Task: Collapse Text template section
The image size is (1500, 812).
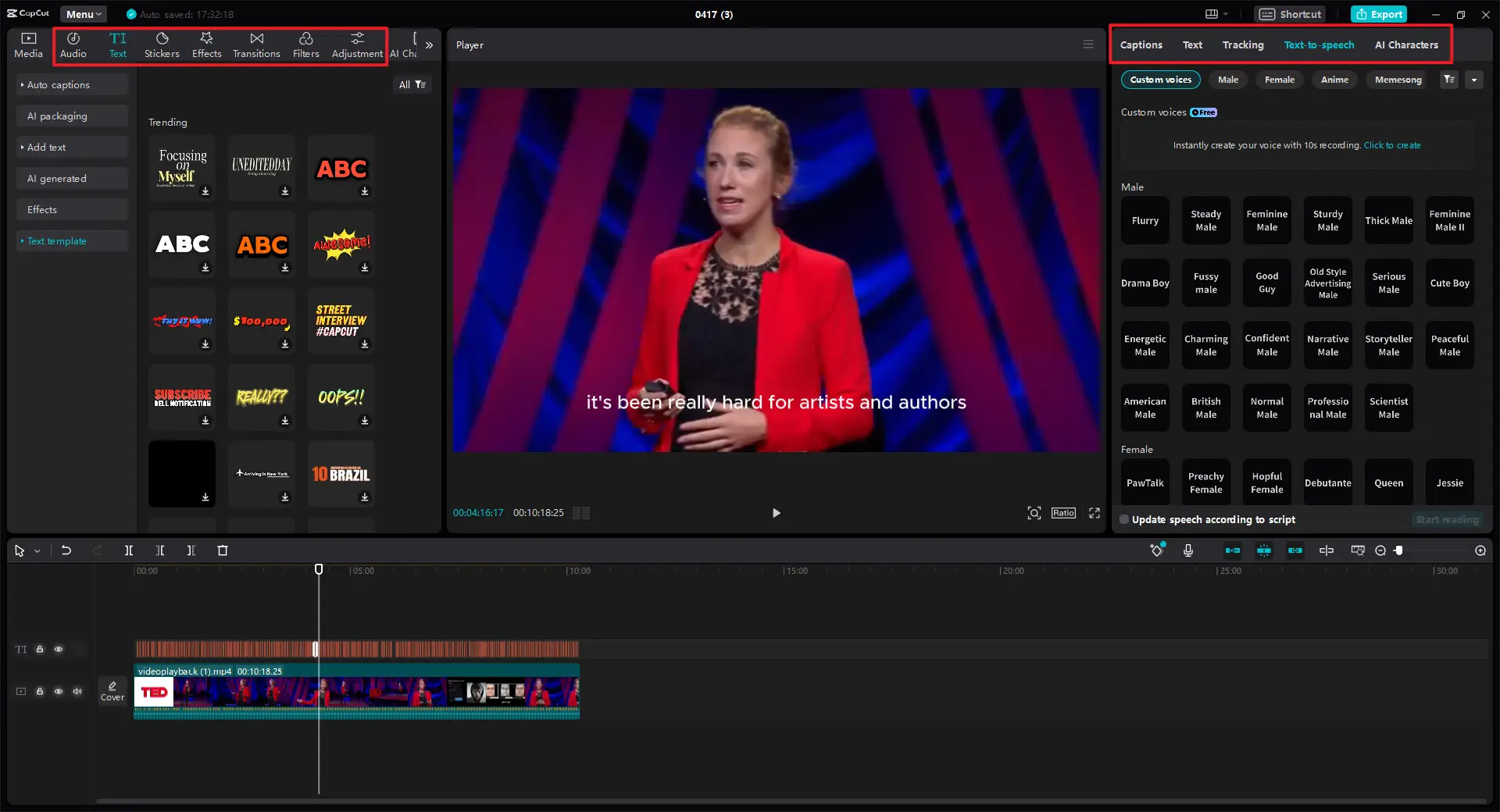Action: pyautogui.click(x=72, y=240)
